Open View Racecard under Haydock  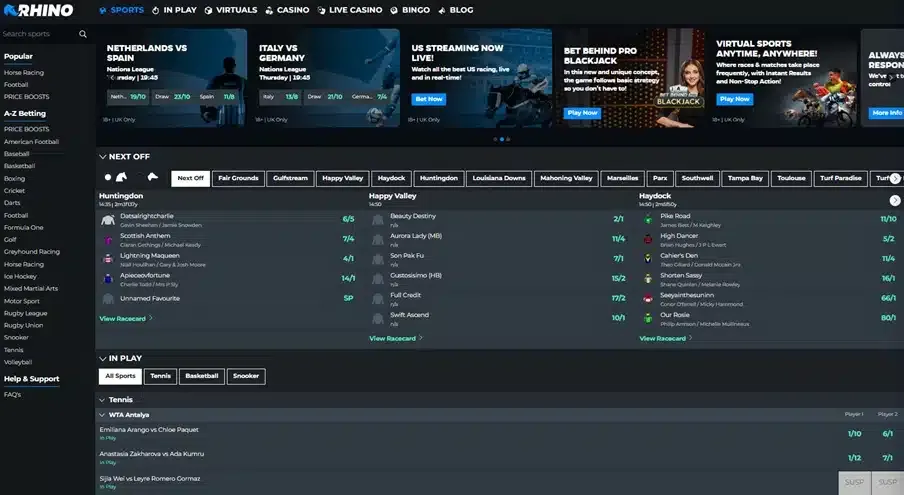click(665, 339)
